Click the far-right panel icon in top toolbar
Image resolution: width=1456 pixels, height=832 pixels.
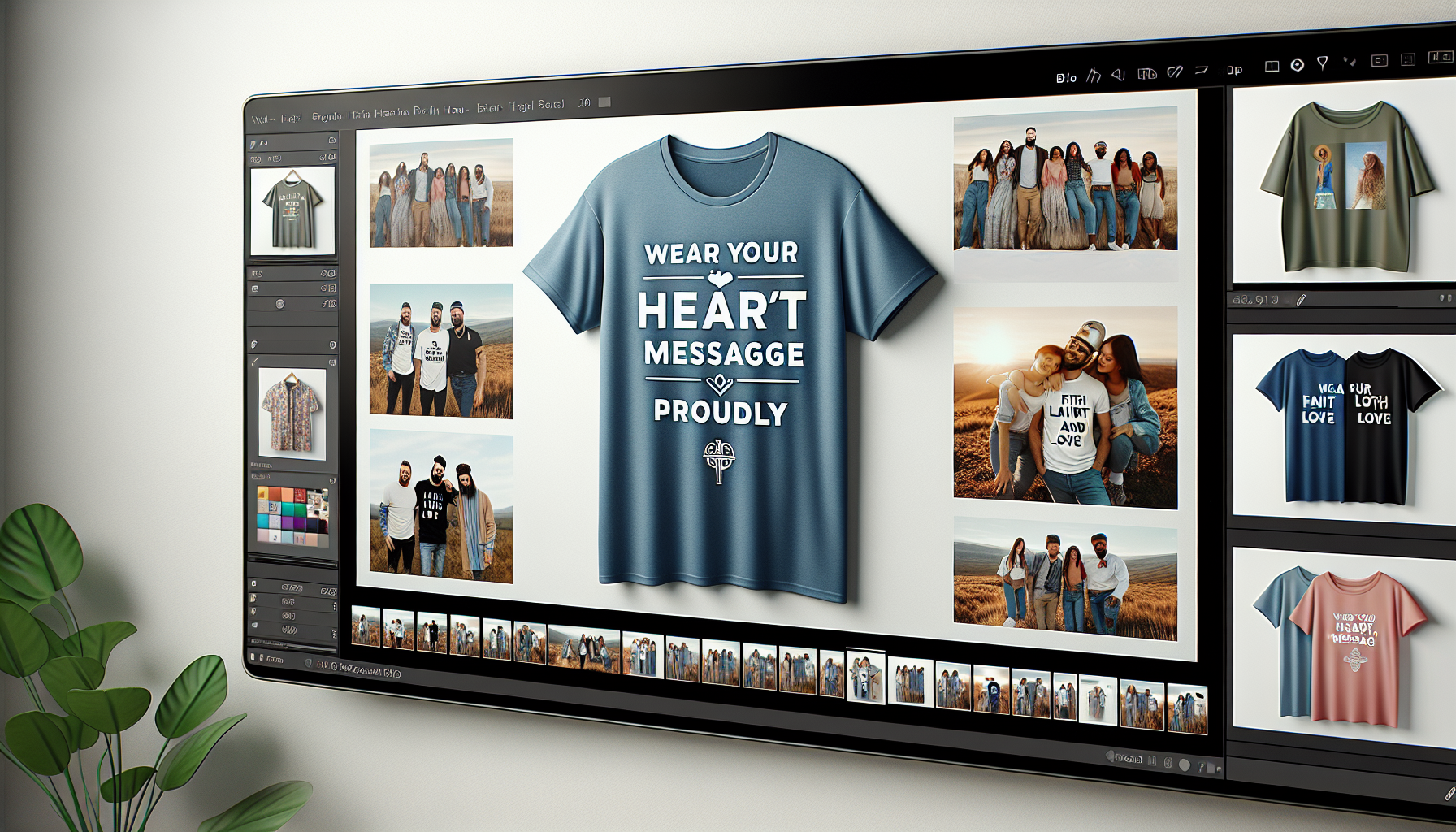tap(1440, 57)
